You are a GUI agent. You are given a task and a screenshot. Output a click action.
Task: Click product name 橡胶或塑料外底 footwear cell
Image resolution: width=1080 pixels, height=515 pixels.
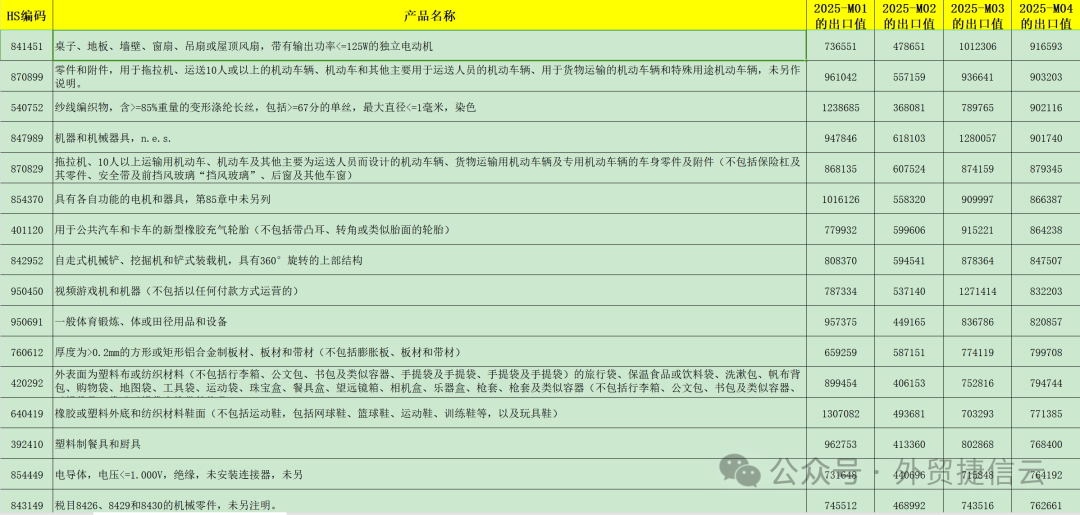pyautogui.click(x=429, y=413)
